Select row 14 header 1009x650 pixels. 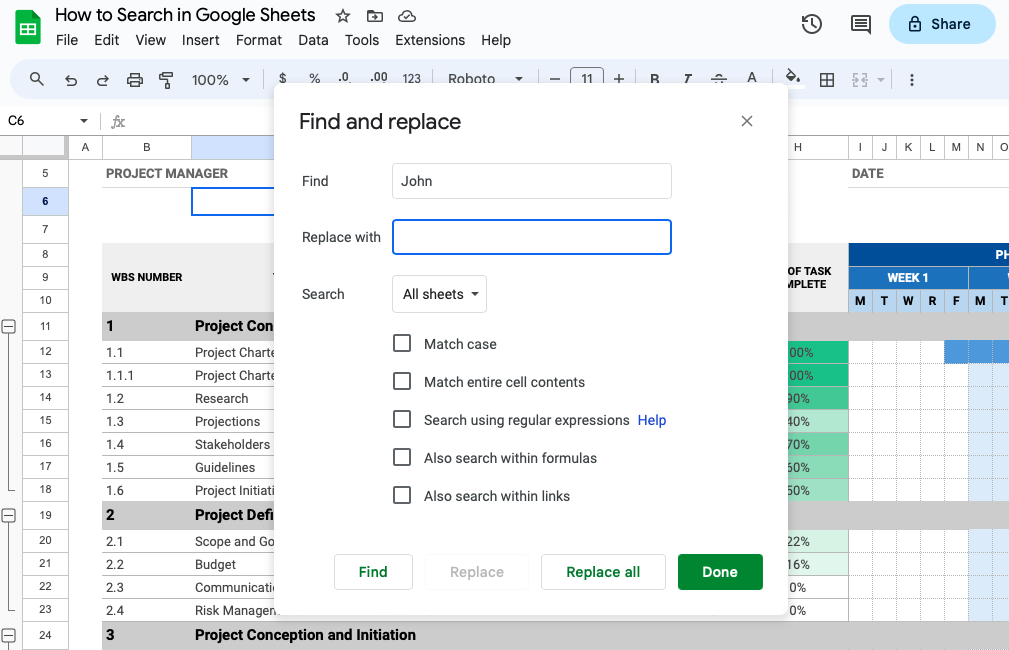(x=45, y=397)
